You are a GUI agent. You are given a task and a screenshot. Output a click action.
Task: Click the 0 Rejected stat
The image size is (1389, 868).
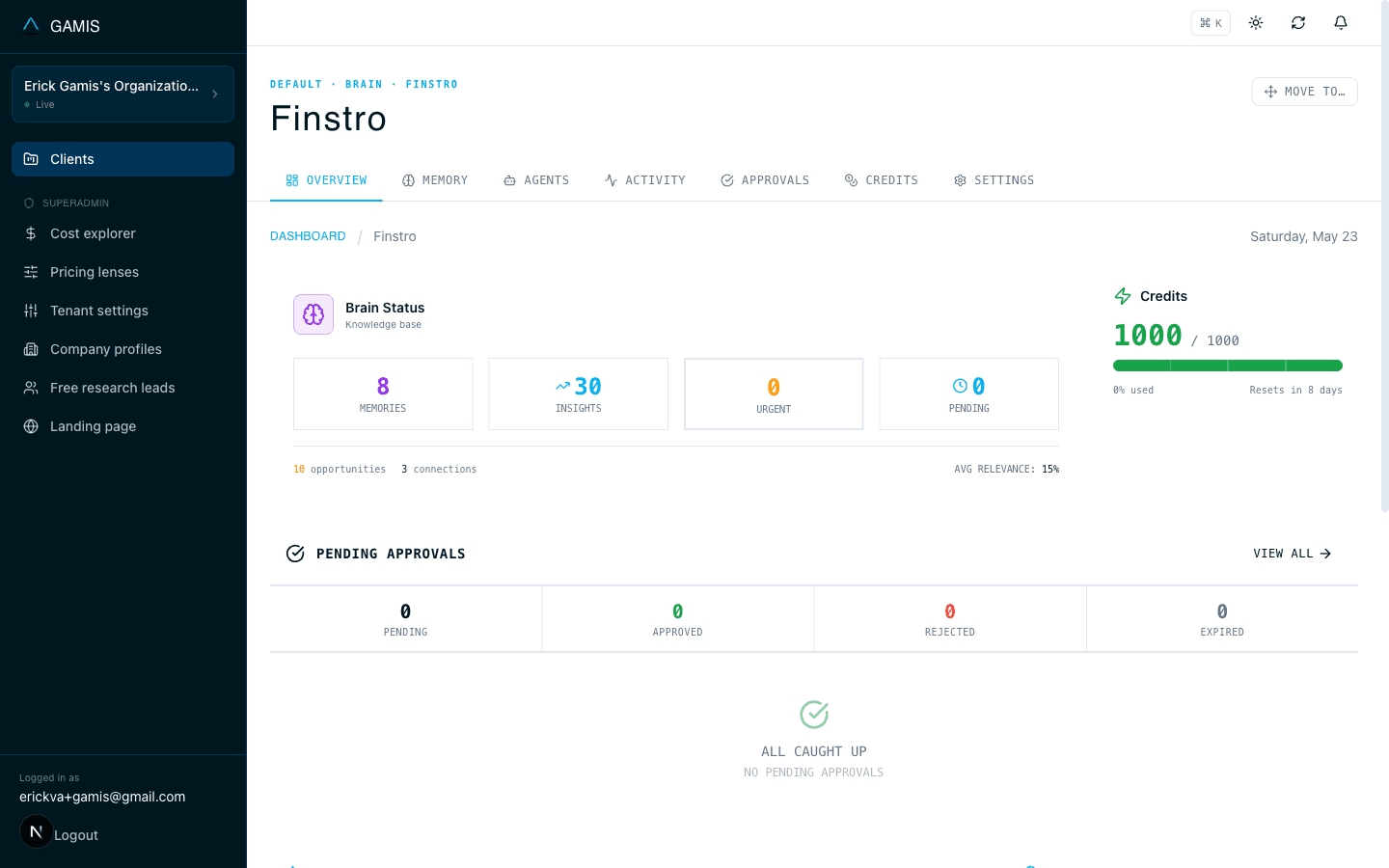tap(950, 619)
